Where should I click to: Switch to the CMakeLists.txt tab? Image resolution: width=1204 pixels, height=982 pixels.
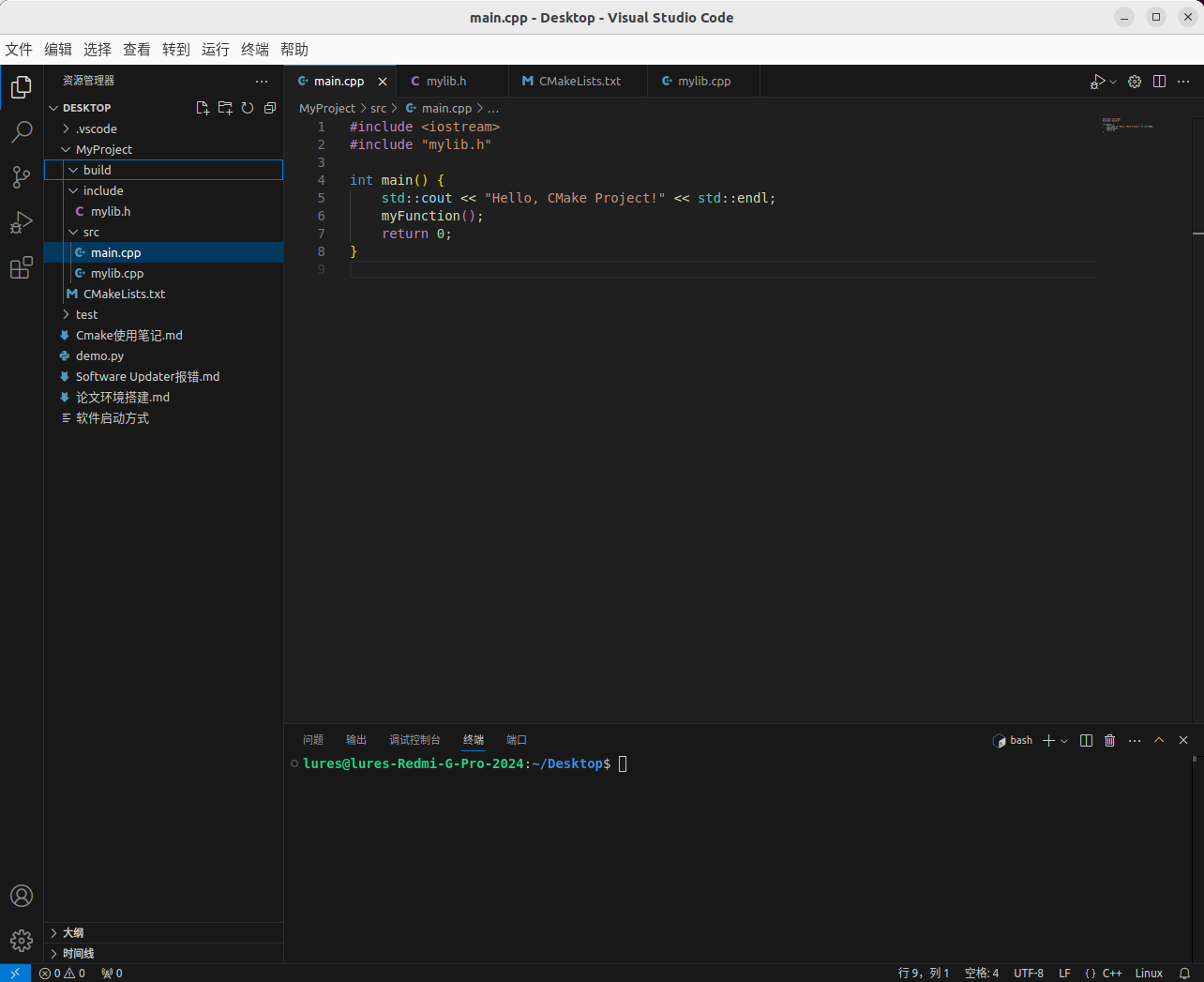pos(579,82)
